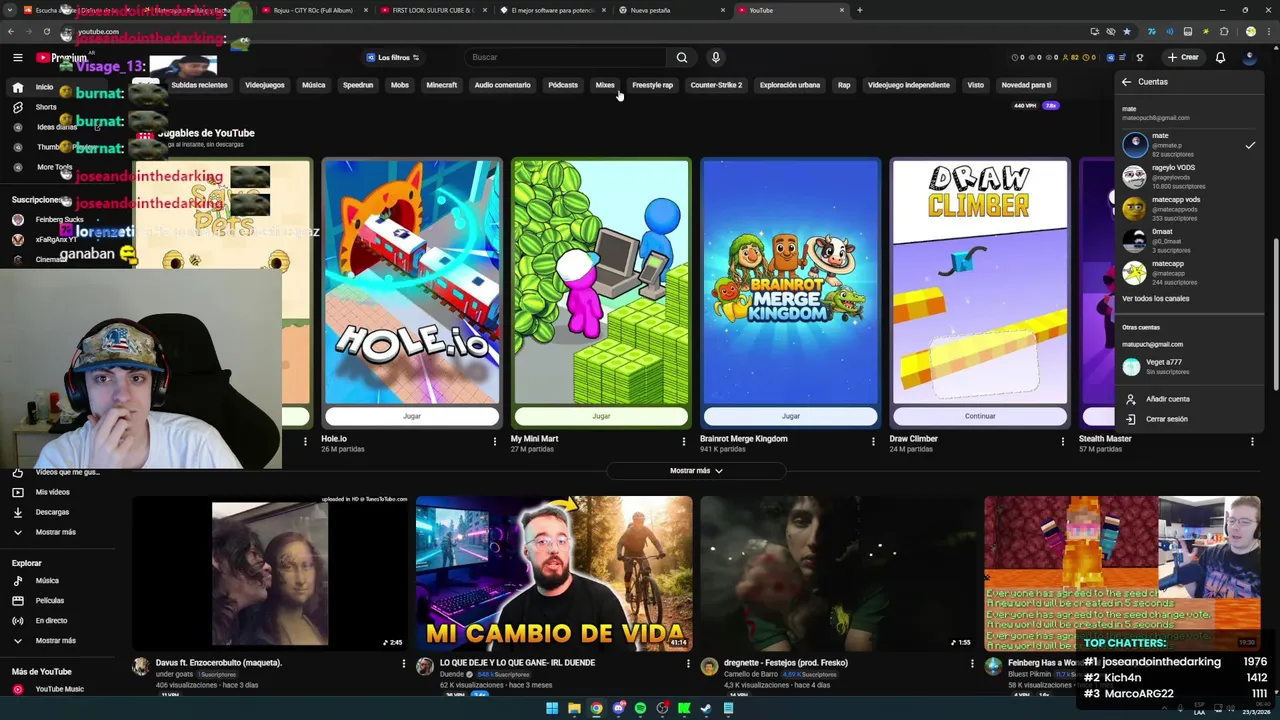
Task: Select the Mixes chip
Action: point(605,85)
